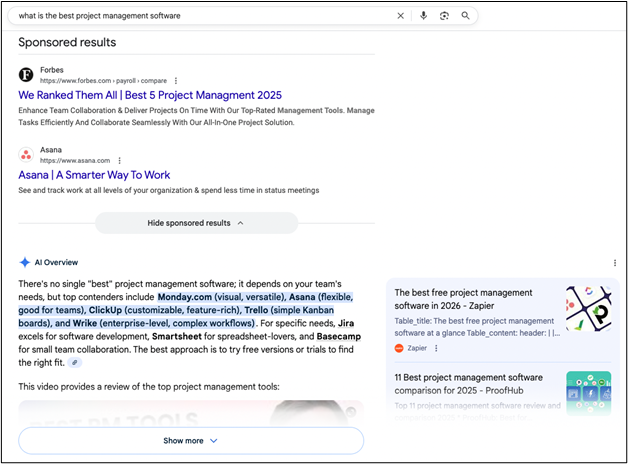Open AI Overview three-dot options menu

(615, 263)
